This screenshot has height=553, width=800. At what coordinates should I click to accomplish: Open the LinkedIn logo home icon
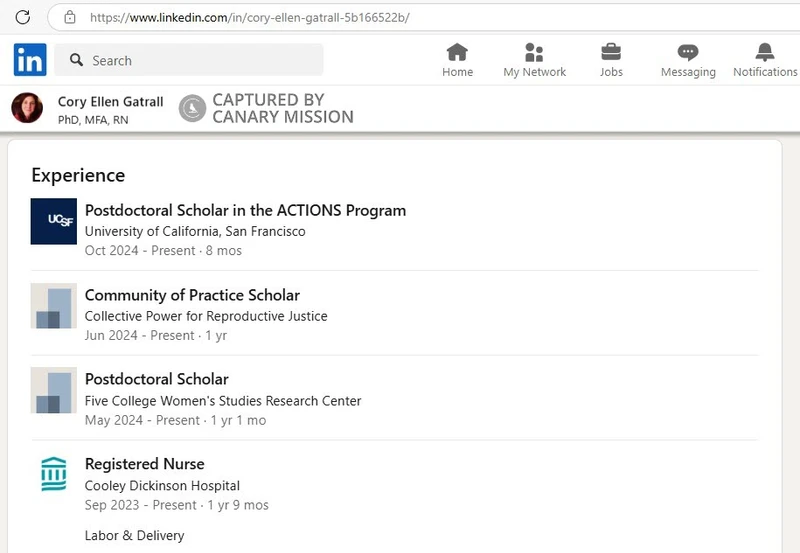pyautogui.click(x=30, y=60)
